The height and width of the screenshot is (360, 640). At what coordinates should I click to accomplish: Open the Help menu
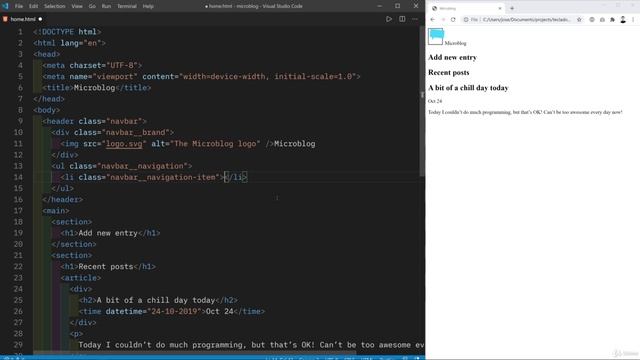148,6
